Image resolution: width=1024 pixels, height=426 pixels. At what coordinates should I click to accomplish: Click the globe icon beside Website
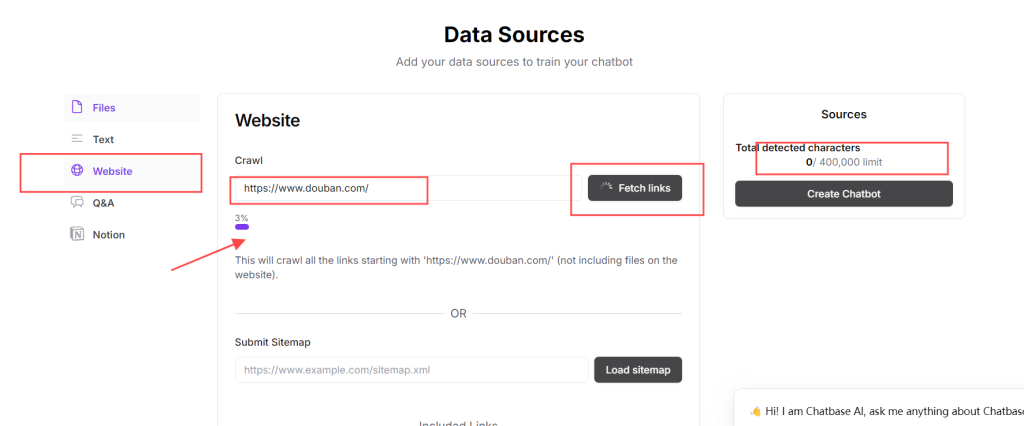pyautogui.click(x=77, y=171)
